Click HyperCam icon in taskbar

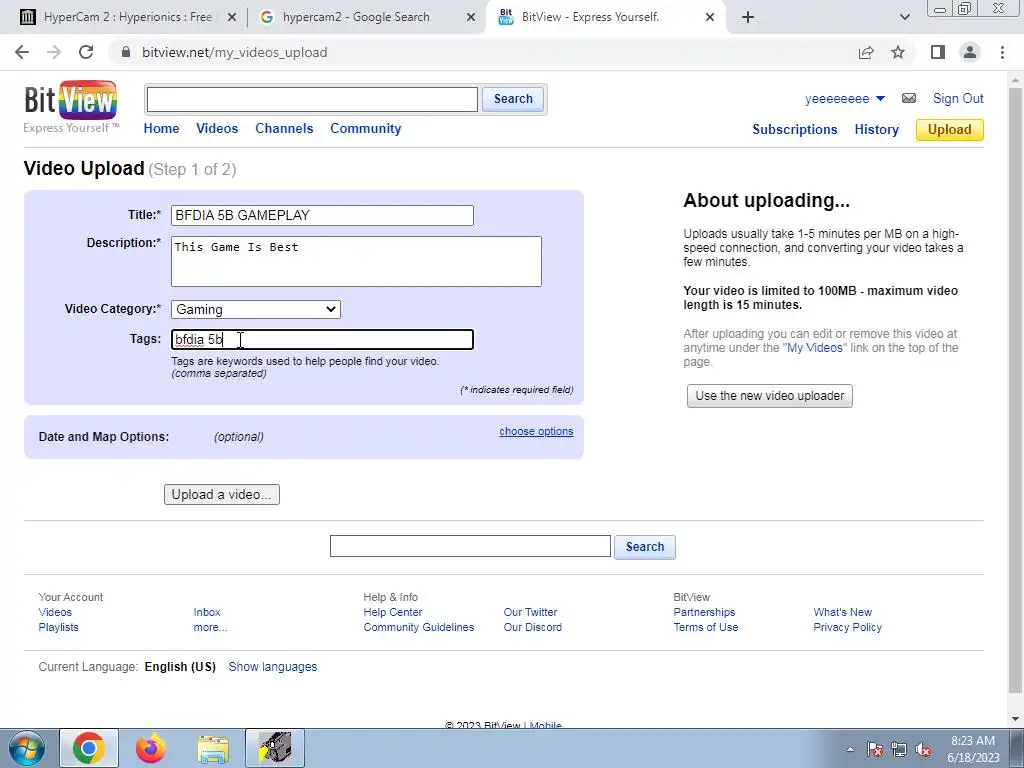click(x=275, y=748)
